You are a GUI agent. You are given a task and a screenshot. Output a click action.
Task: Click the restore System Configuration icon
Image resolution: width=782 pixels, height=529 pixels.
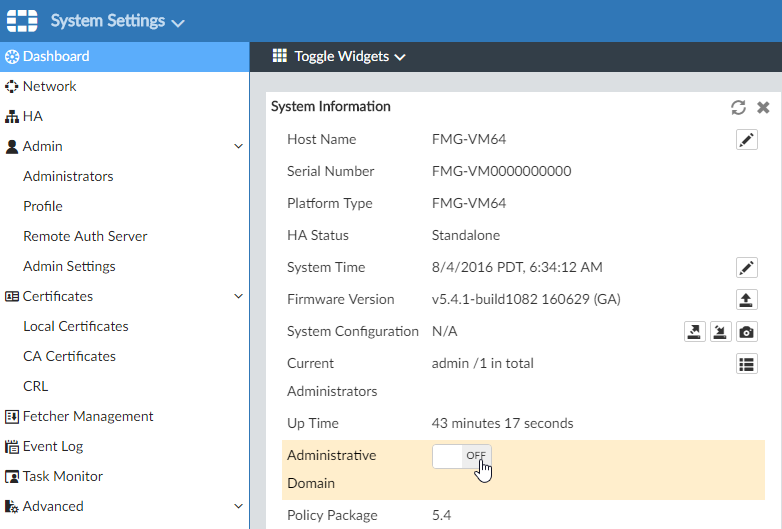coord(720,332)
